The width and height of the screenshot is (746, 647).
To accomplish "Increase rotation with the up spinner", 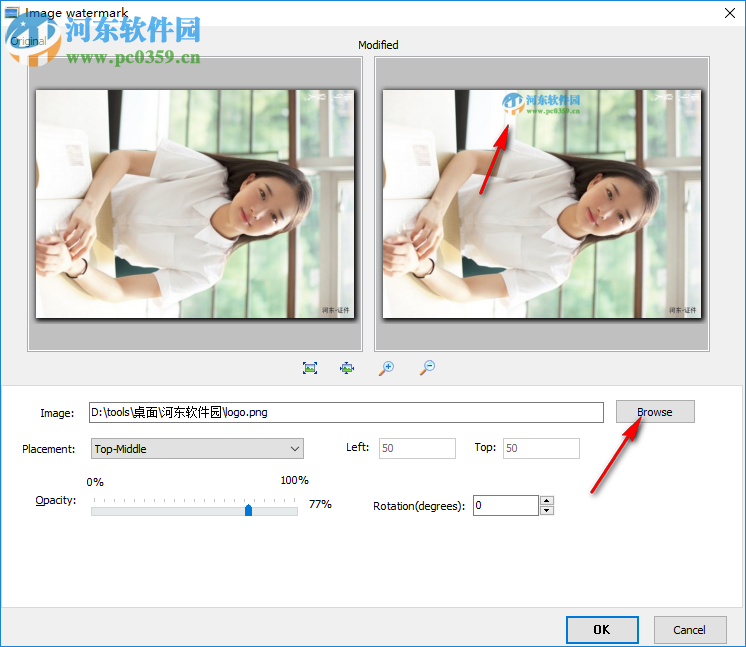I will (547, 500).
